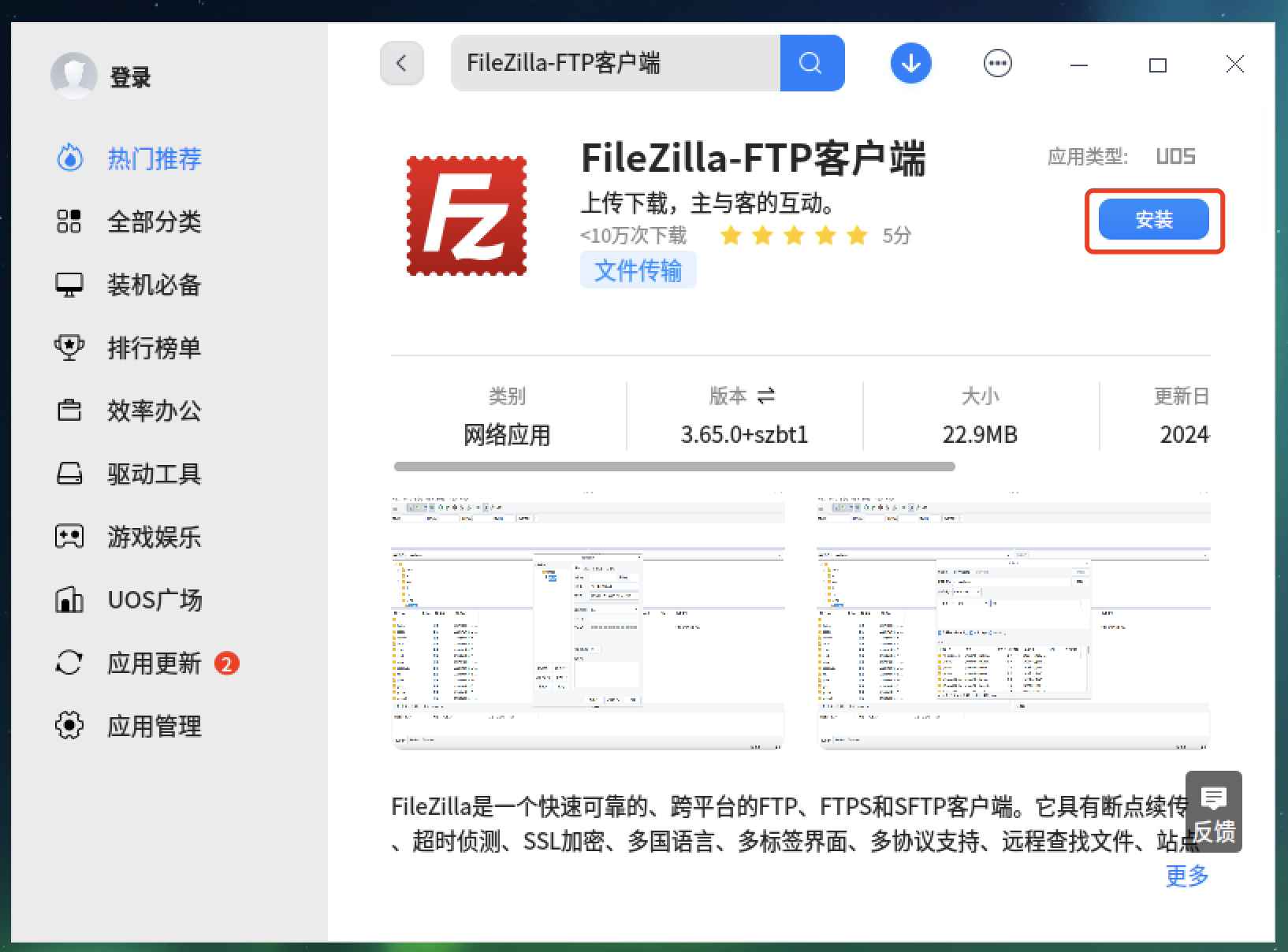Click the version switch arrows icon
This screenshot has height=952, width=1288.
coord(765,395)
